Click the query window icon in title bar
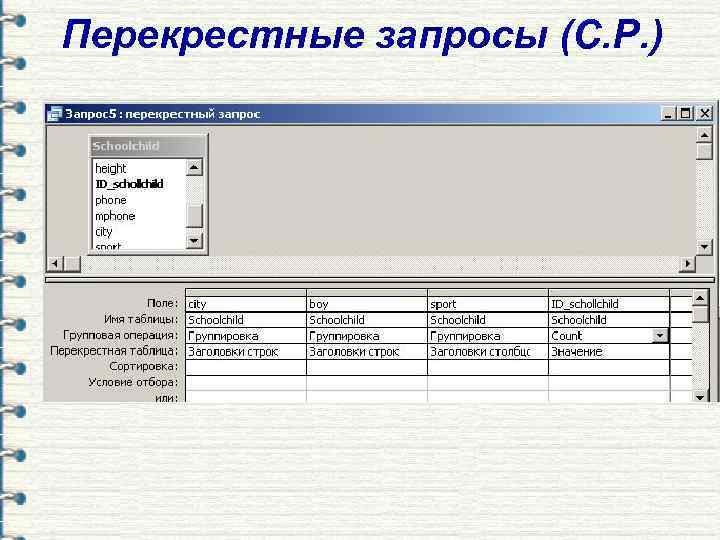The width and height of the screenshot is (720, 540). 55,114
